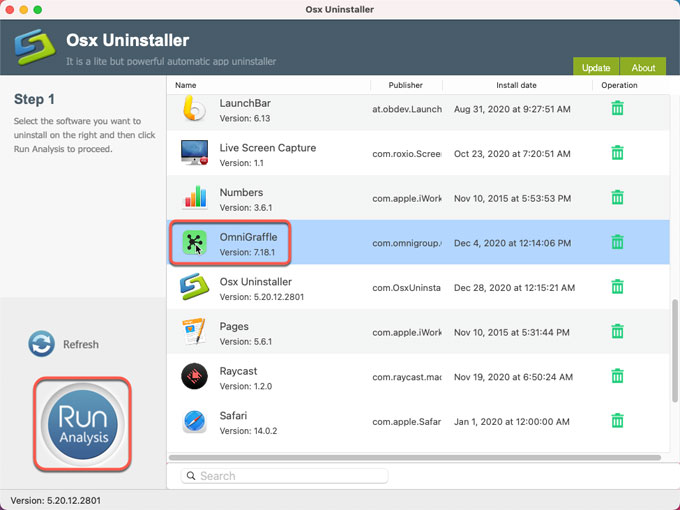Click date Nov 10, 2015 at 5:53:53 PM

pyautogui.click(x=512, y=199)
